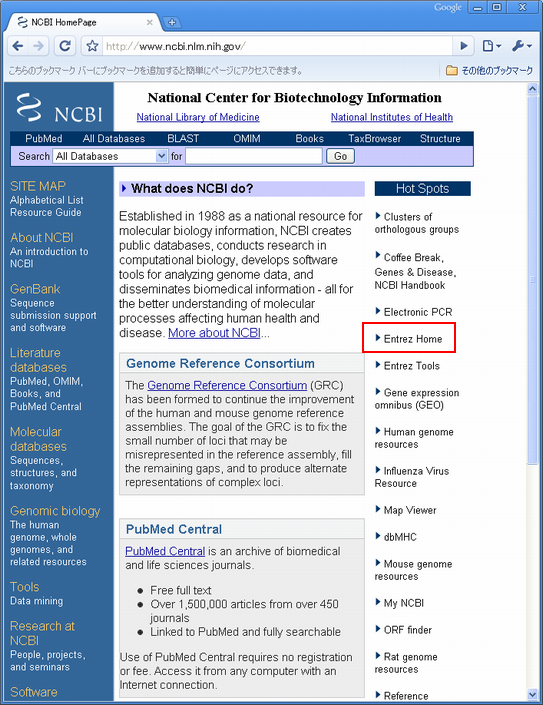The image size is (543, 705).
Task: Open GenBank in the sidebar
Action: (35, 289)
